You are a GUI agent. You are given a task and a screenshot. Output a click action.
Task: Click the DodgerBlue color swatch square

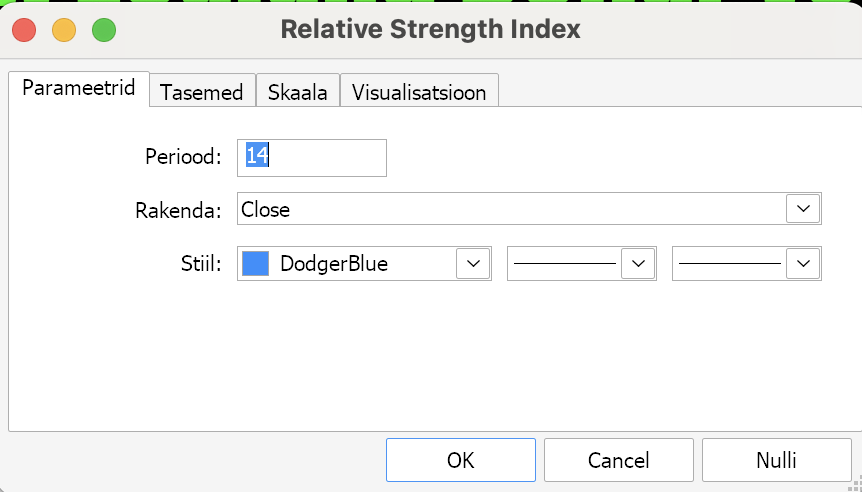pos(256,264)
